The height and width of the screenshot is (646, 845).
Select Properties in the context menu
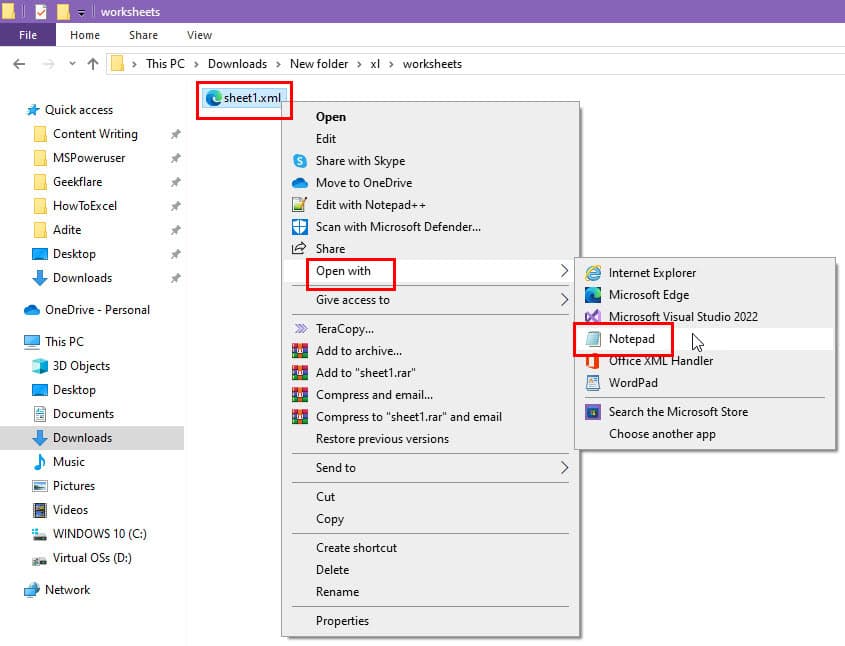(x=430, y=621)
